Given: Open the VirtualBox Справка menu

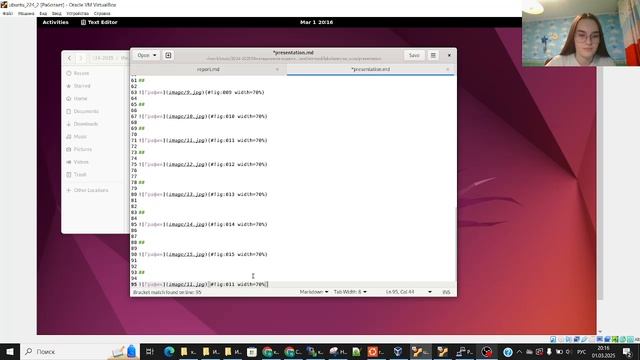Looking at the screenshot, I should [x=102, y=13].
